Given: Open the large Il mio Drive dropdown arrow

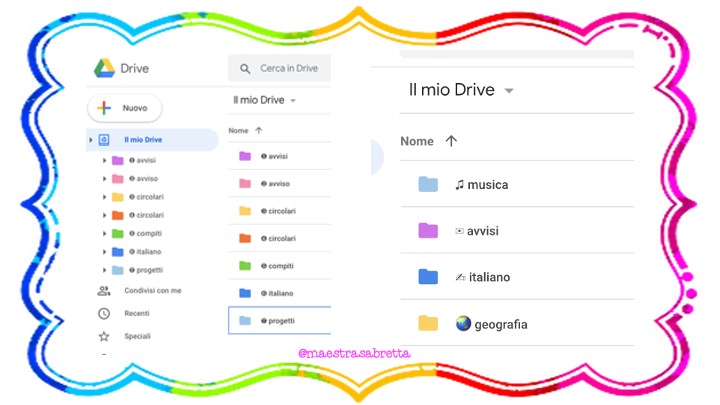Looking at the screenshot, I should (509, 91).
